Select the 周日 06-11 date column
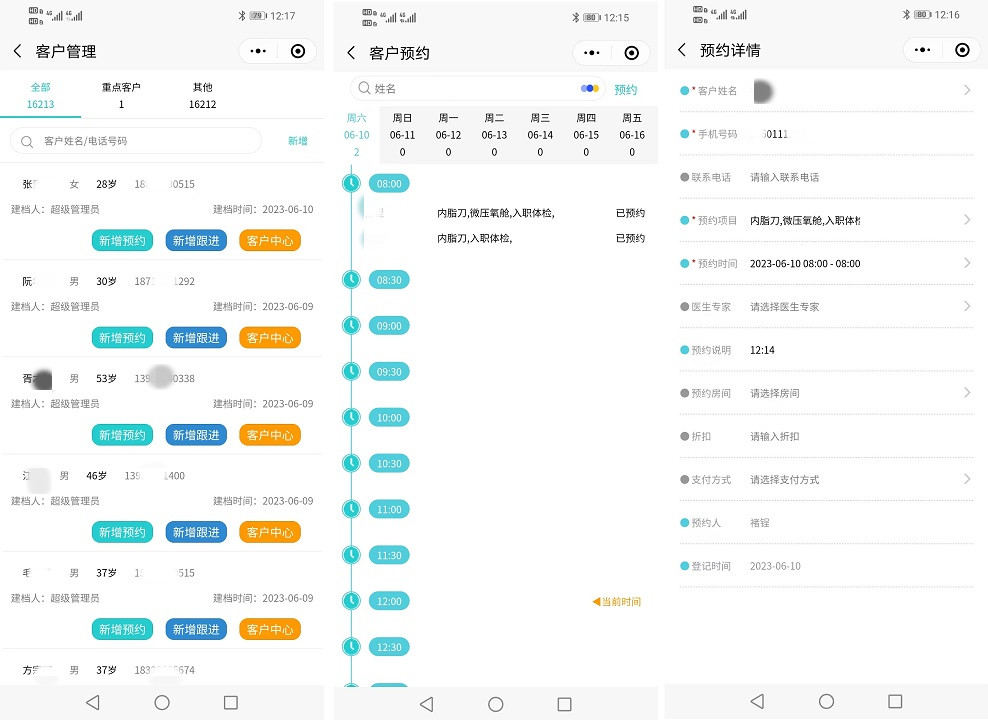988x720 pixels. point(402,135)
